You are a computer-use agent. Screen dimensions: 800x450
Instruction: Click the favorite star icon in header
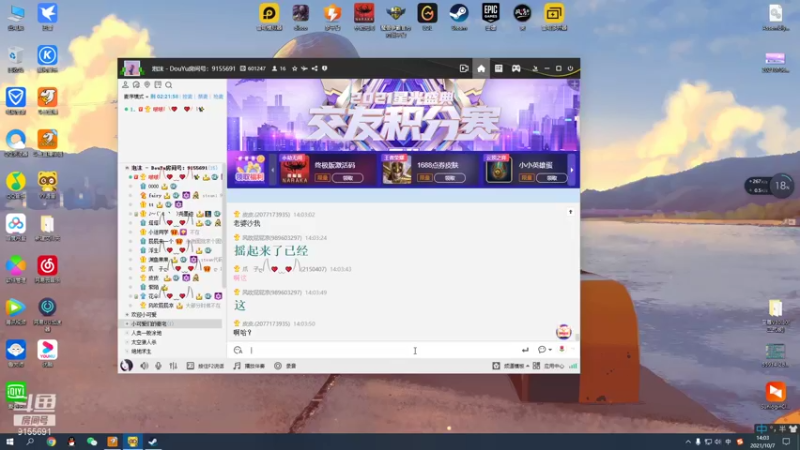coord(294,68)
